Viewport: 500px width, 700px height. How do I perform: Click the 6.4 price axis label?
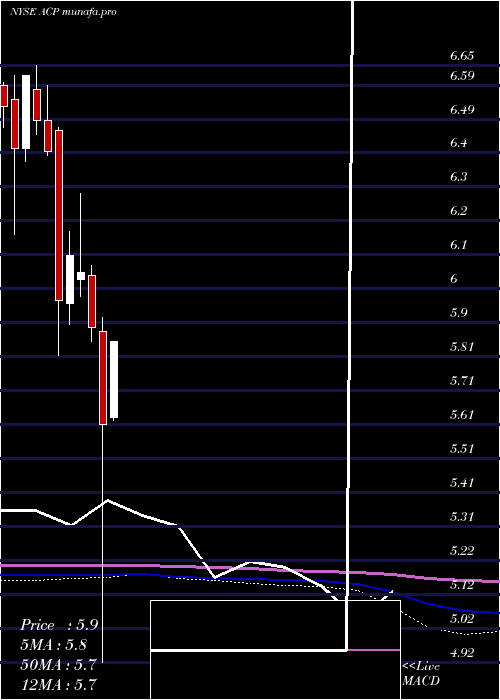tap(458, 143)
